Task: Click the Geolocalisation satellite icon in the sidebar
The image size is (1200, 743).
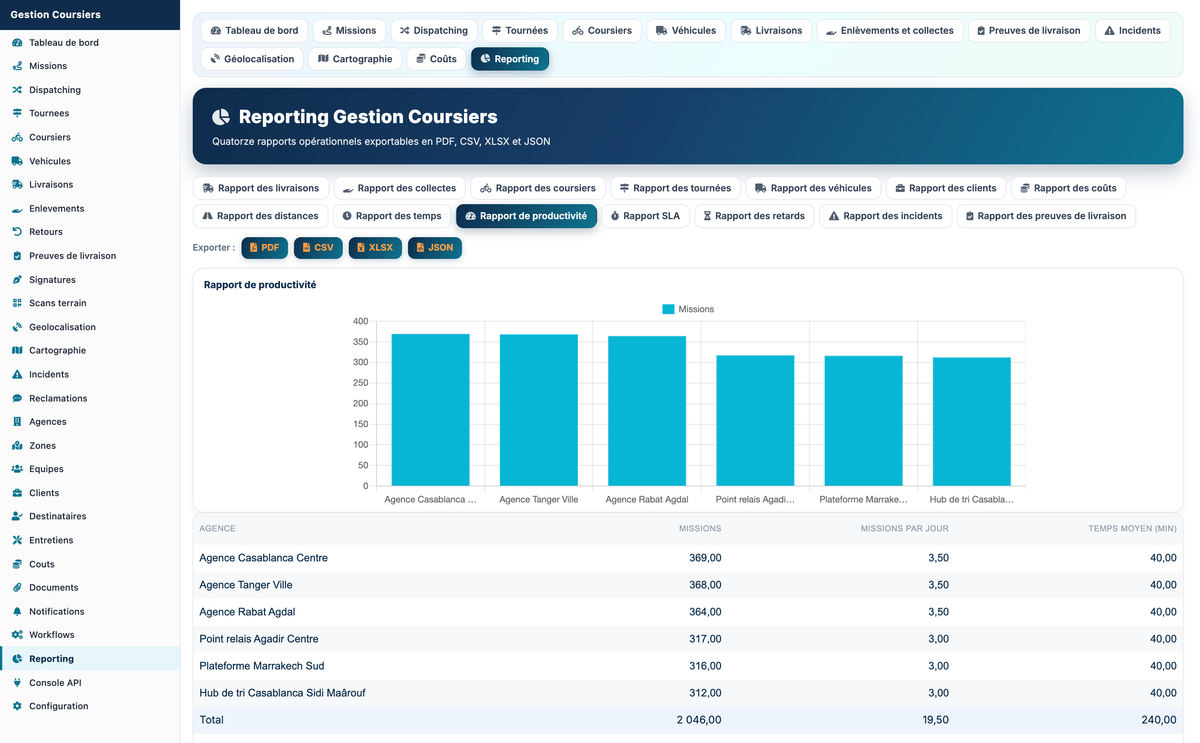Action: tap(17, 327)
